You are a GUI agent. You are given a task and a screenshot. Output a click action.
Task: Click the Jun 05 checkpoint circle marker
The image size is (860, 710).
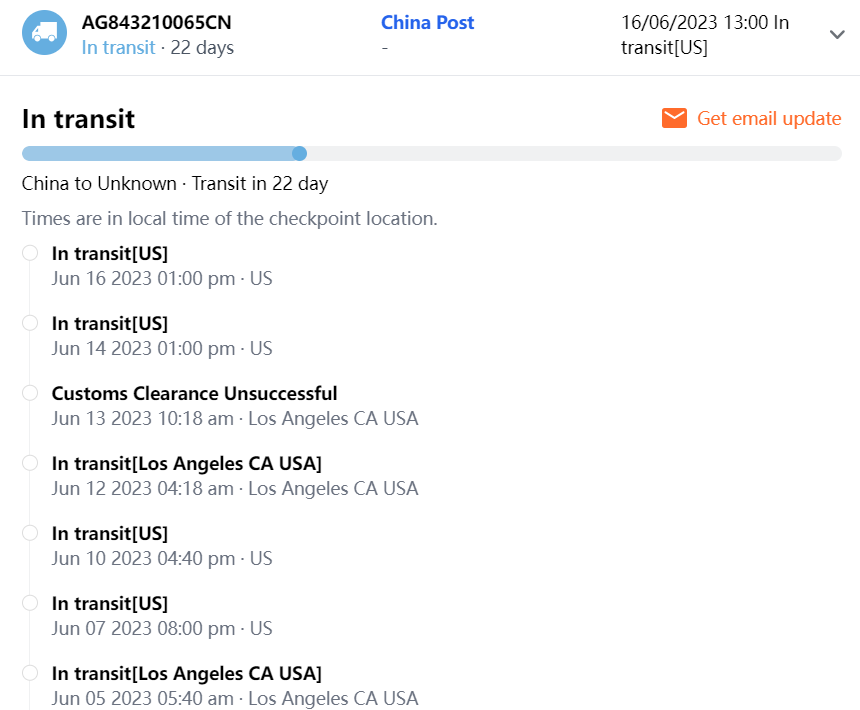point(30,673)
